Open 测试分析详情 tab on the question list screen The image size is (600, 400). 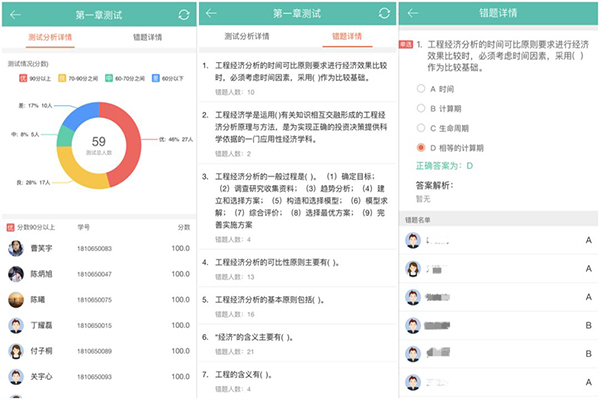click(247, 37)
